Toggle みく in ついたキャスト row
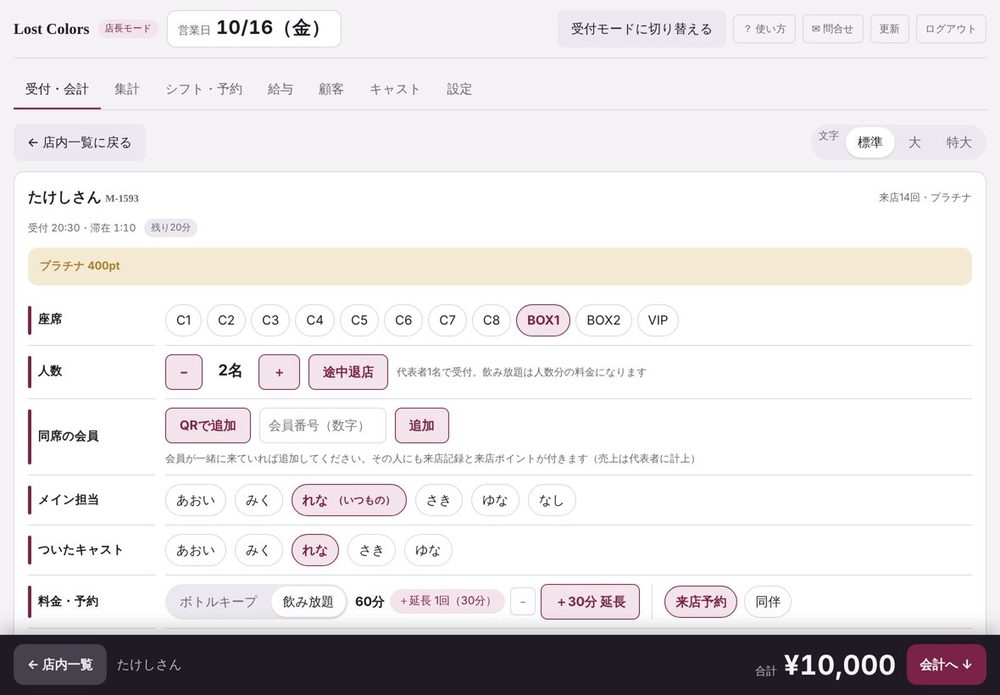The image size is (1000, 695). (258, 550)
